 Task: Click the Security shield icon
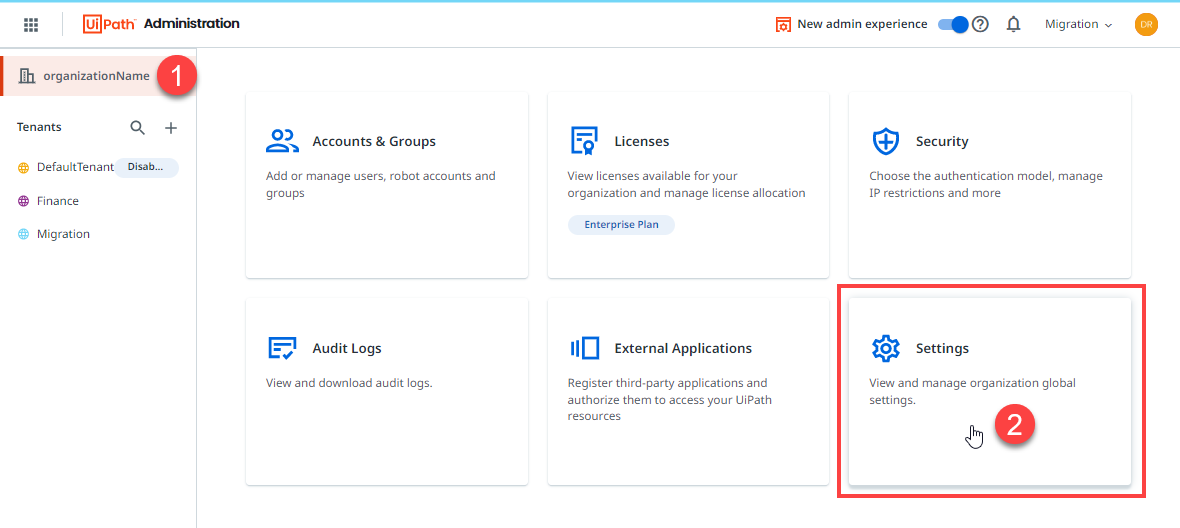pyautogui.click(x=886, y=141)
